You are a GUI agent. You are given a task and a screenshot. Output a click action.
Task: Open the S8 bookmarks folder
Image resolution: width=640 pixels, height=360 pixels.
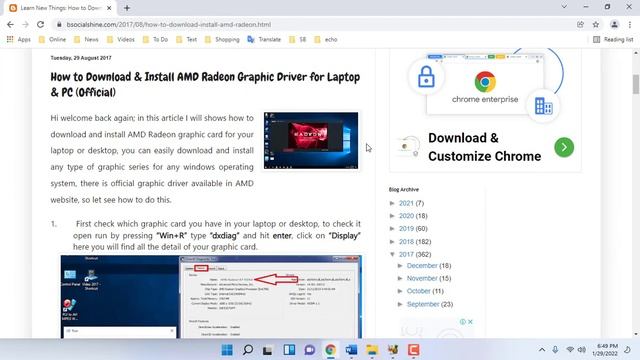pos(298,40)
